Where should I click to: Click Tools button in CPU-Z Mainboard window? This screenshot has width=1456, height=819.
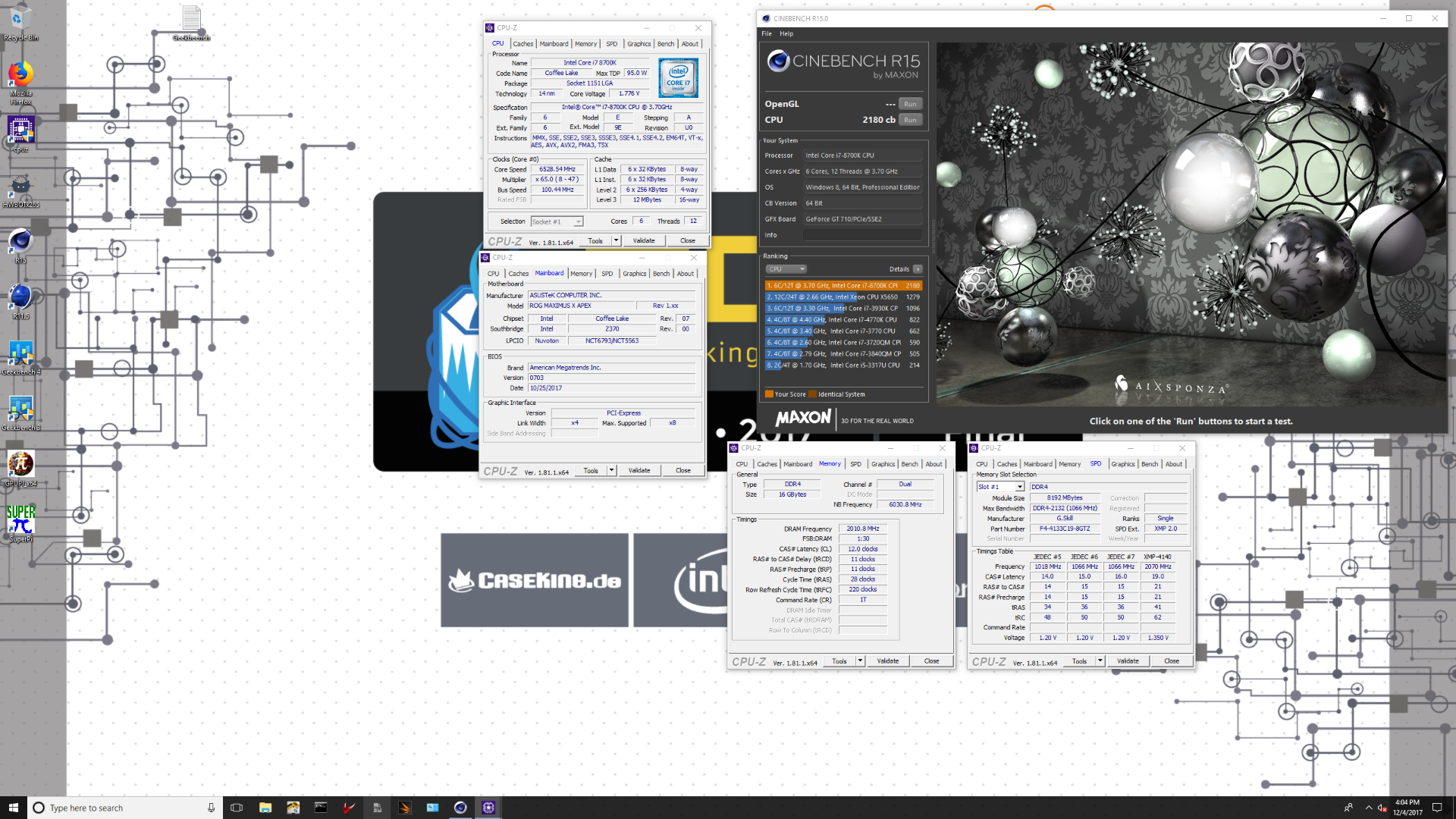[591, 470]
